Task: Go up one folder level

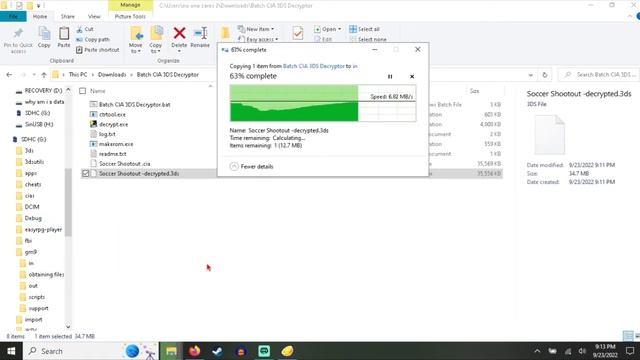Action: click(x=44, y=75)
